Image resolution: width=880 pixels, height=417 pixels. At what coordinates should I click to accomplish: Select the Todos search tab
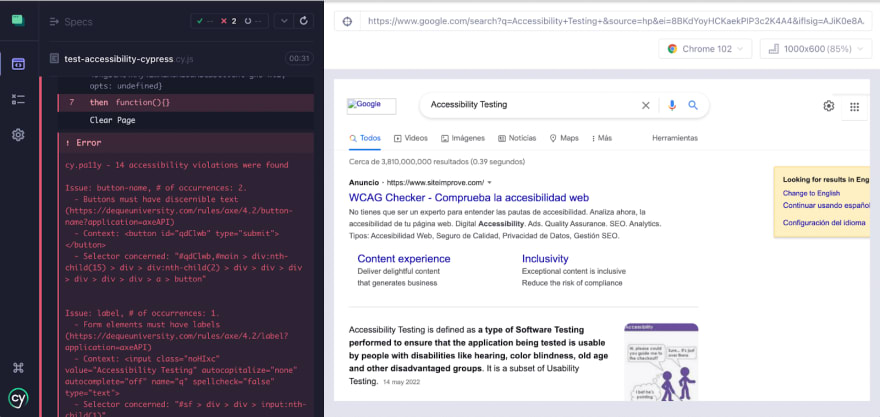[365, 138]
